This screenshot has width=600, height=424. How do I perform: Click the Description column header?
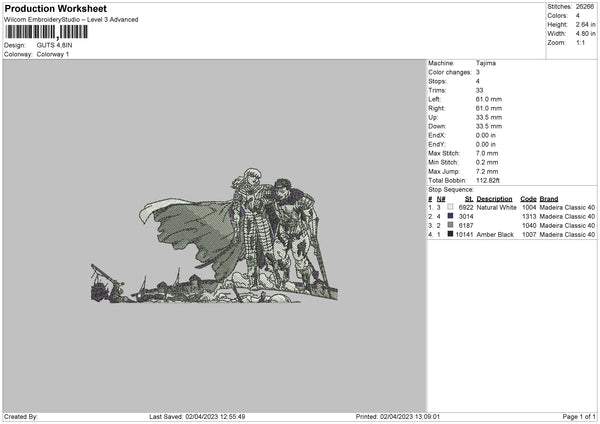(494, 199)
